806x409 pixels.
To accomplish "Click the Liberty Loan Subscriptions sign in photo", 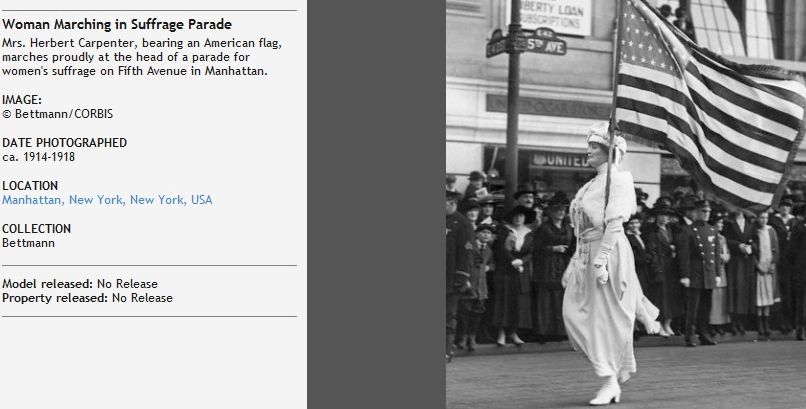I will click(x=555, y=16).
